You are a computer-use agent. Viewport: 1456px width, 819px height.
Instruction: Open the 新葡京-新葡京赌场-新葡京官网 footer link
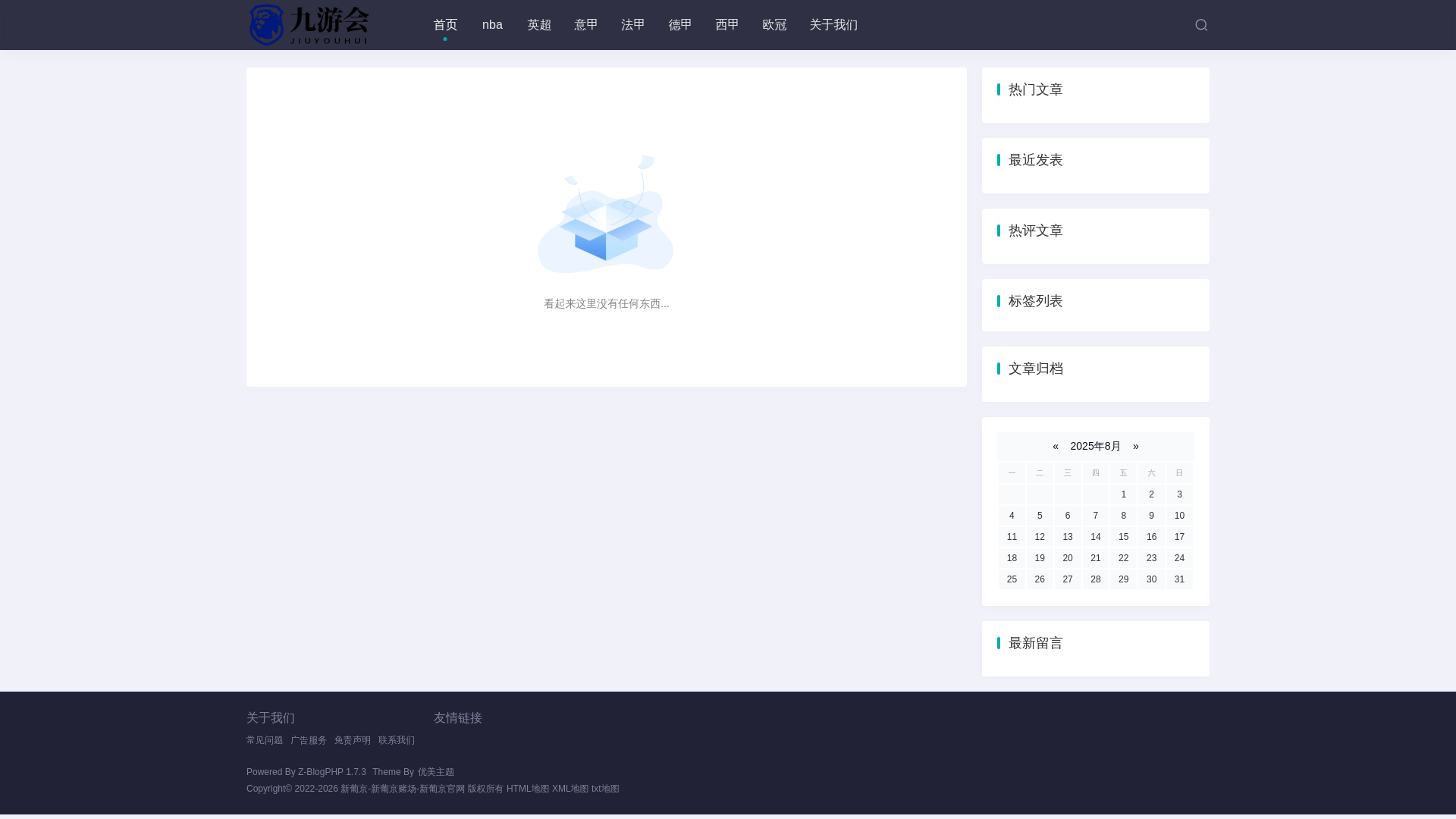pos(403,789)
